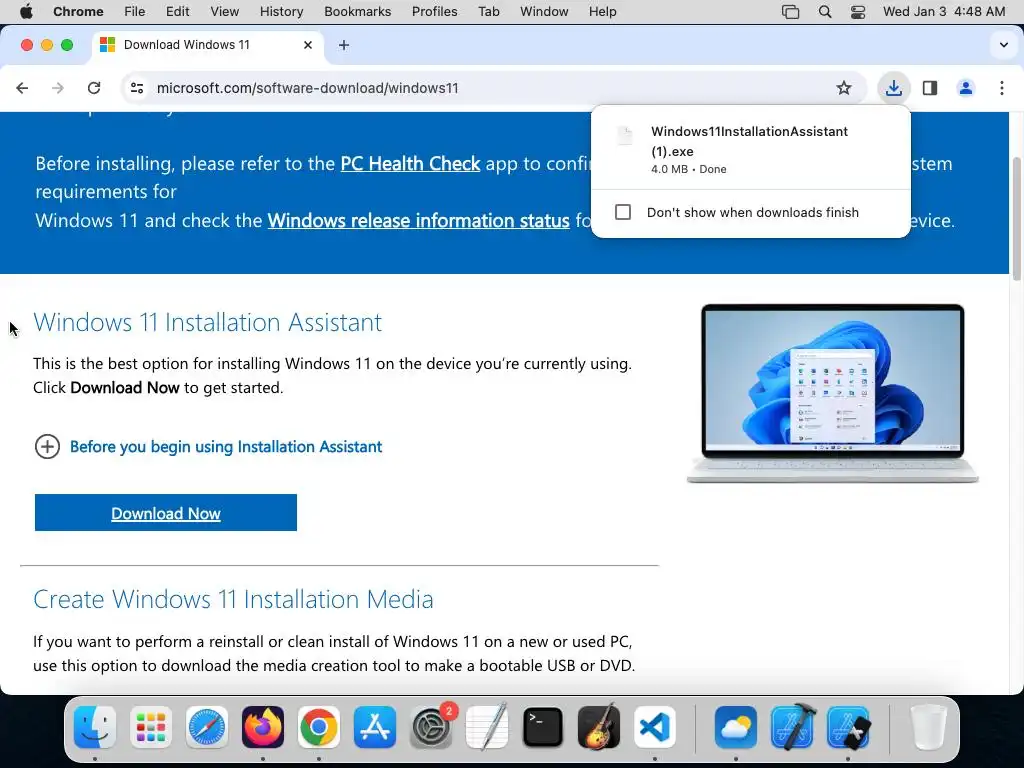Screen dimensions: 1024x768
Task: Open site information icon in address bar
Action: coord(136,88)
